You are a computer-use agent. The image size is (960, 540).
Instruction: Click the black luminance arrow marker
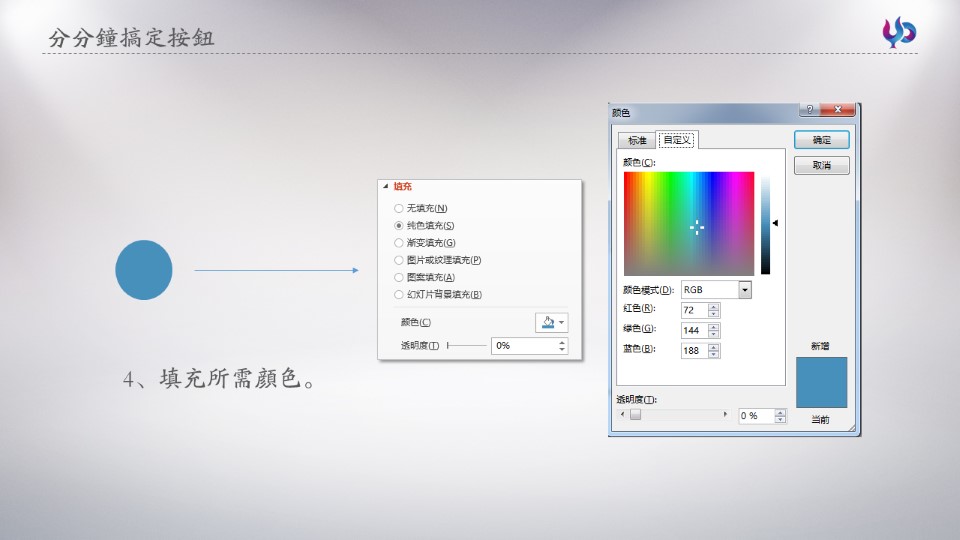tap(775, 223)
